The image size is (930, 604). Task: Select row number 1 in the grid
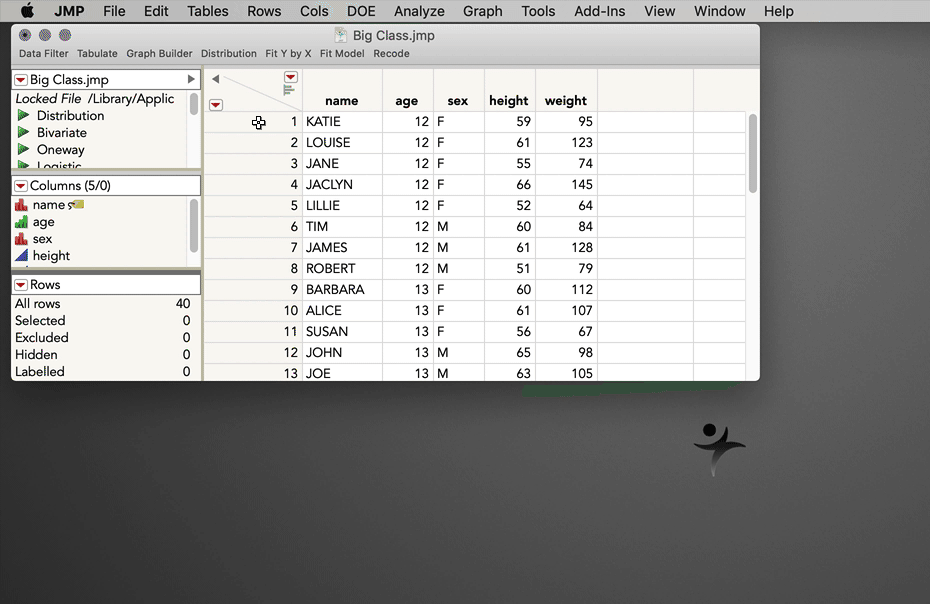253,122
